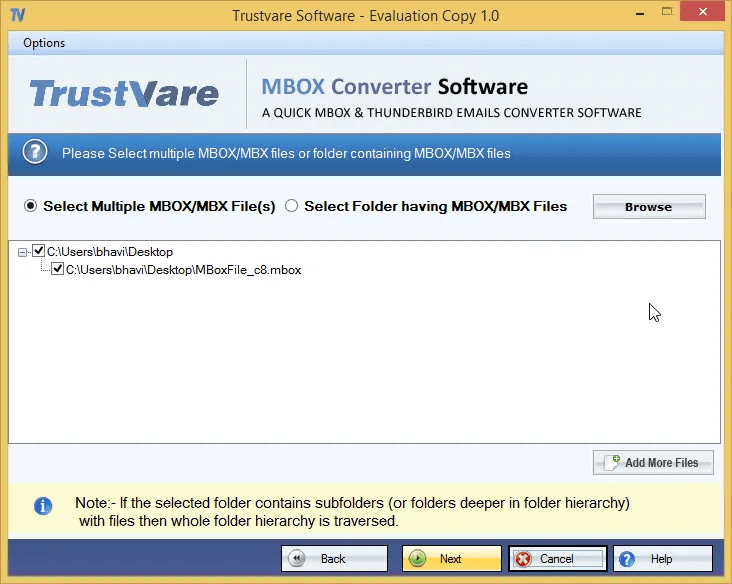This screenshot has width=732, height=584.
Task: Open Help via the Help button
Action: pos(662,558)
